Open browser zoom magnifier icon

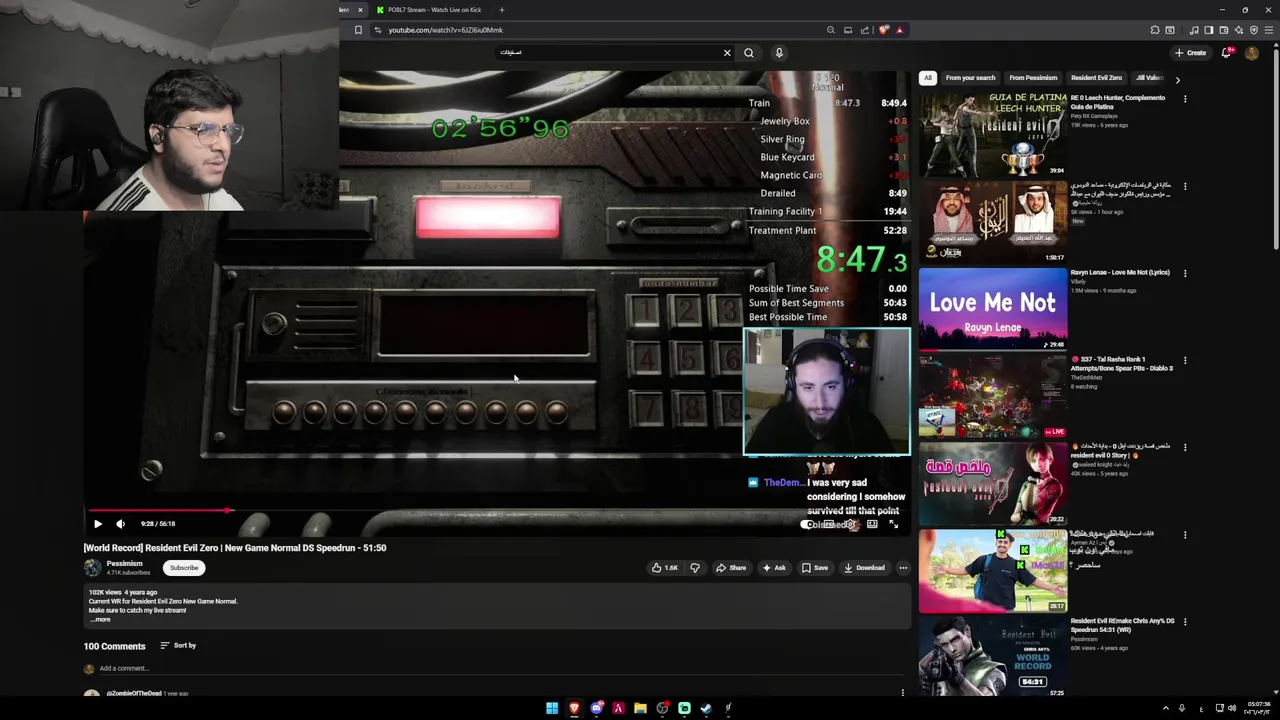click(830, 30)
